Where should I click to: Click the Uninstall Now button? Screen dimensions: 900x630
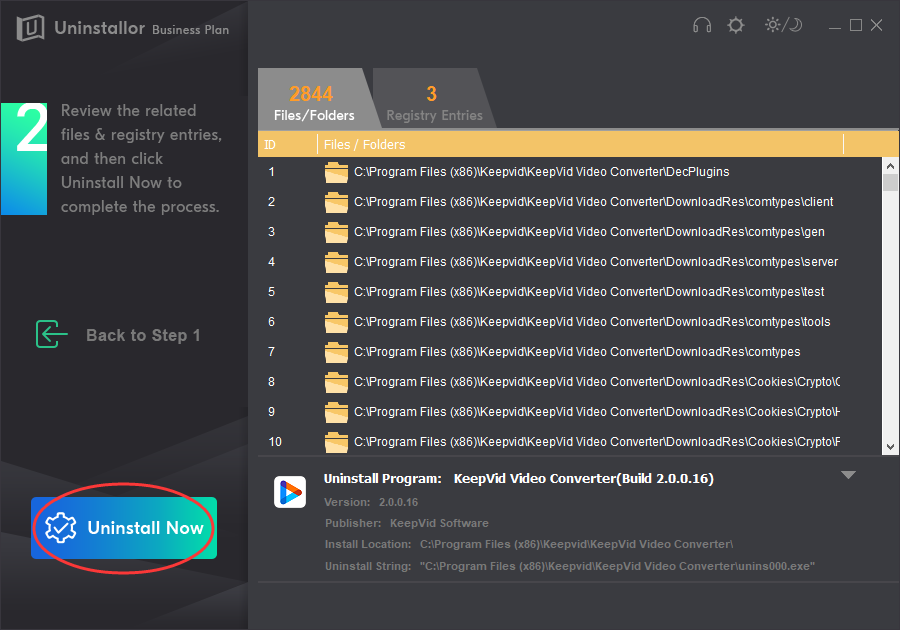(x=124, y=528)
